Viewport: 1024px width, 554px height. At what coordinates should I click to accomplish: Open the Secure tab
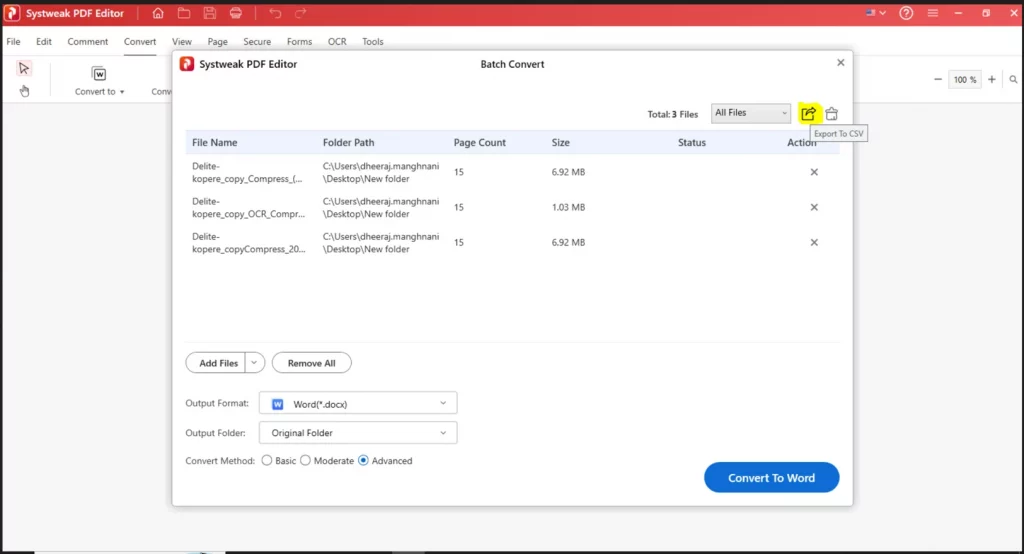pos(257,41)
